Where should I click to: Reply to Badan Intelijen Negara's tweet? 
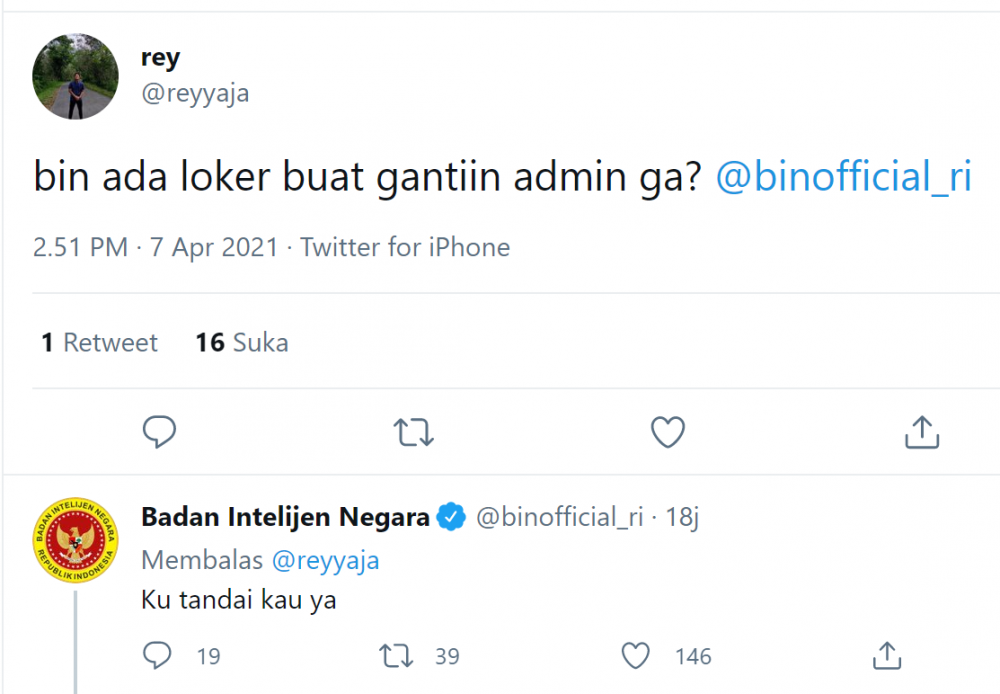[x=159, y=656]
